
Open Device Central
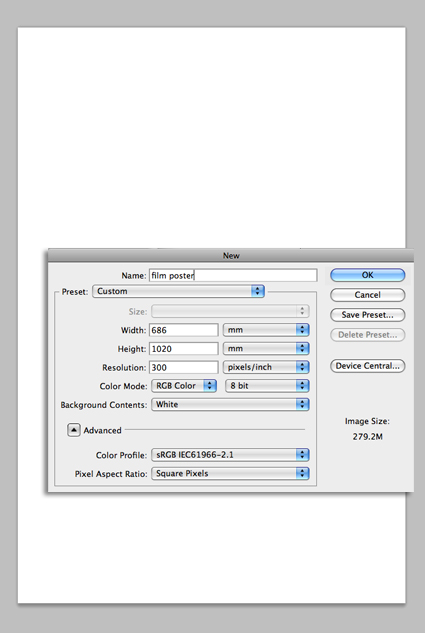367,366
